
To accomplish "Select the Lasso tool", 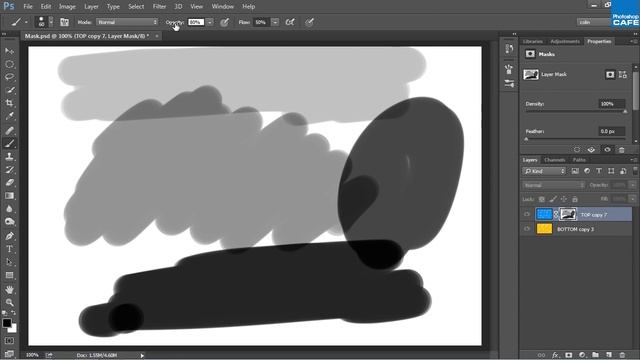I will coord(9,77).
